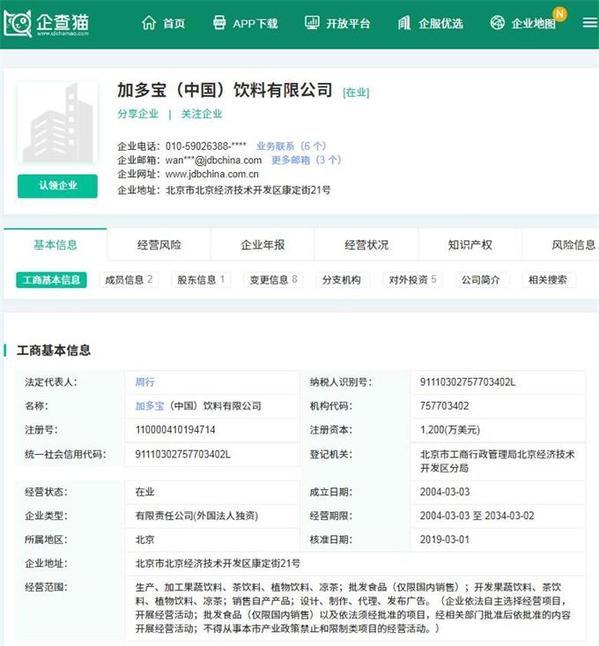Click the 企查猫 cat logo
The width and height of the screenshot is (599, 646).
pos(18,23)
